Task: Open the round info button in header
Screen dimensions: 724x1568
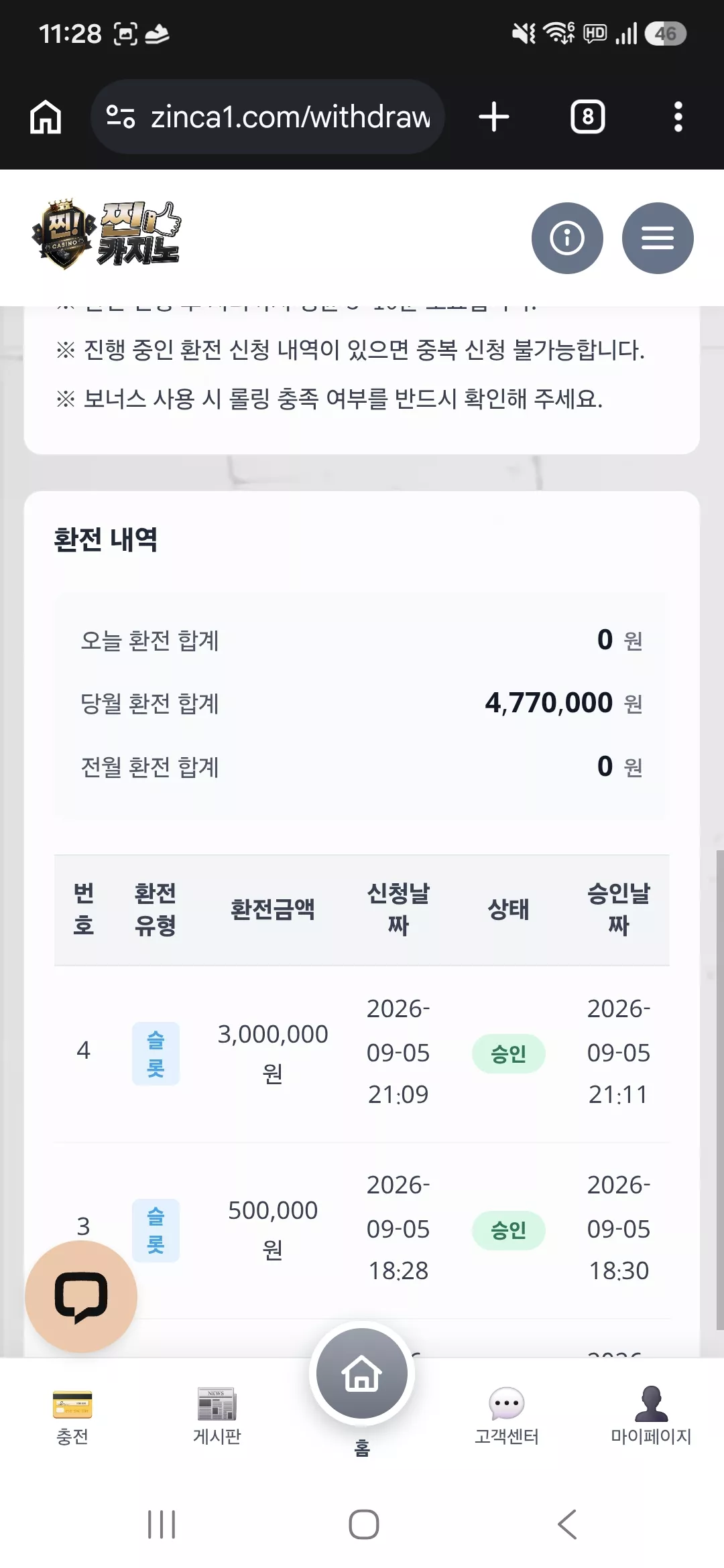Action: point(567,238)
